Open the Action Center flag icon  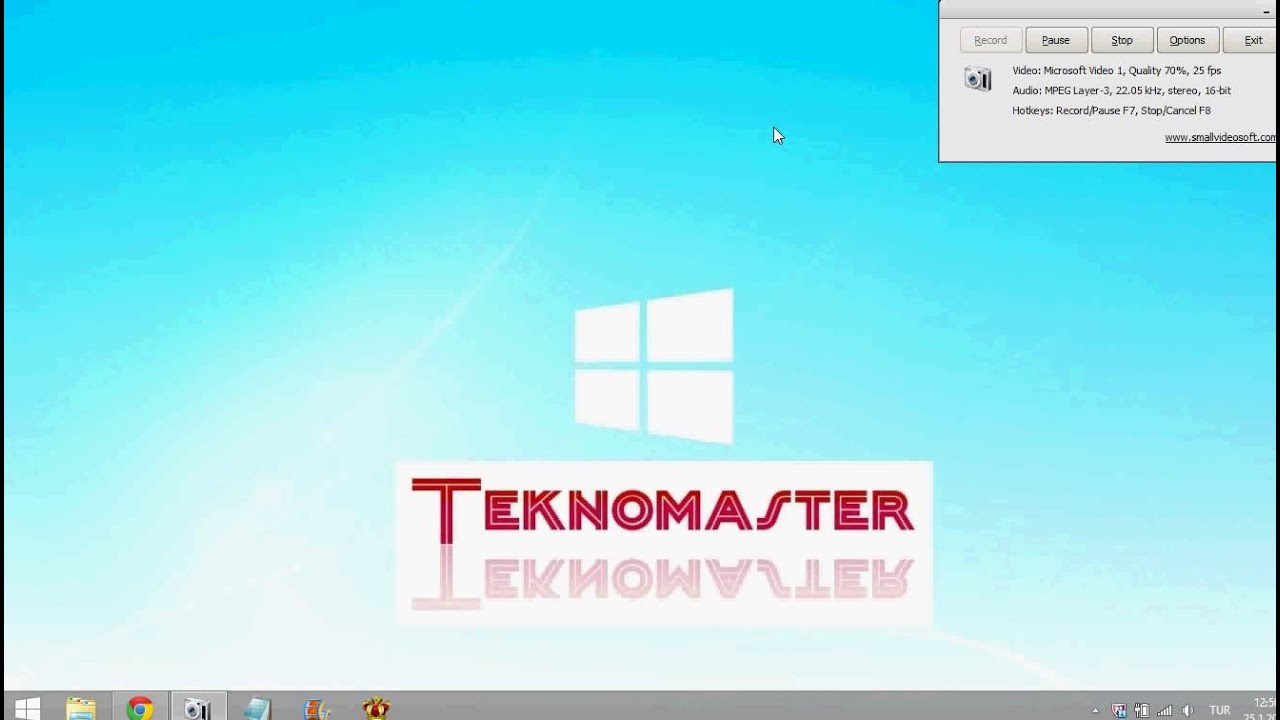[x=1119, y=711]
